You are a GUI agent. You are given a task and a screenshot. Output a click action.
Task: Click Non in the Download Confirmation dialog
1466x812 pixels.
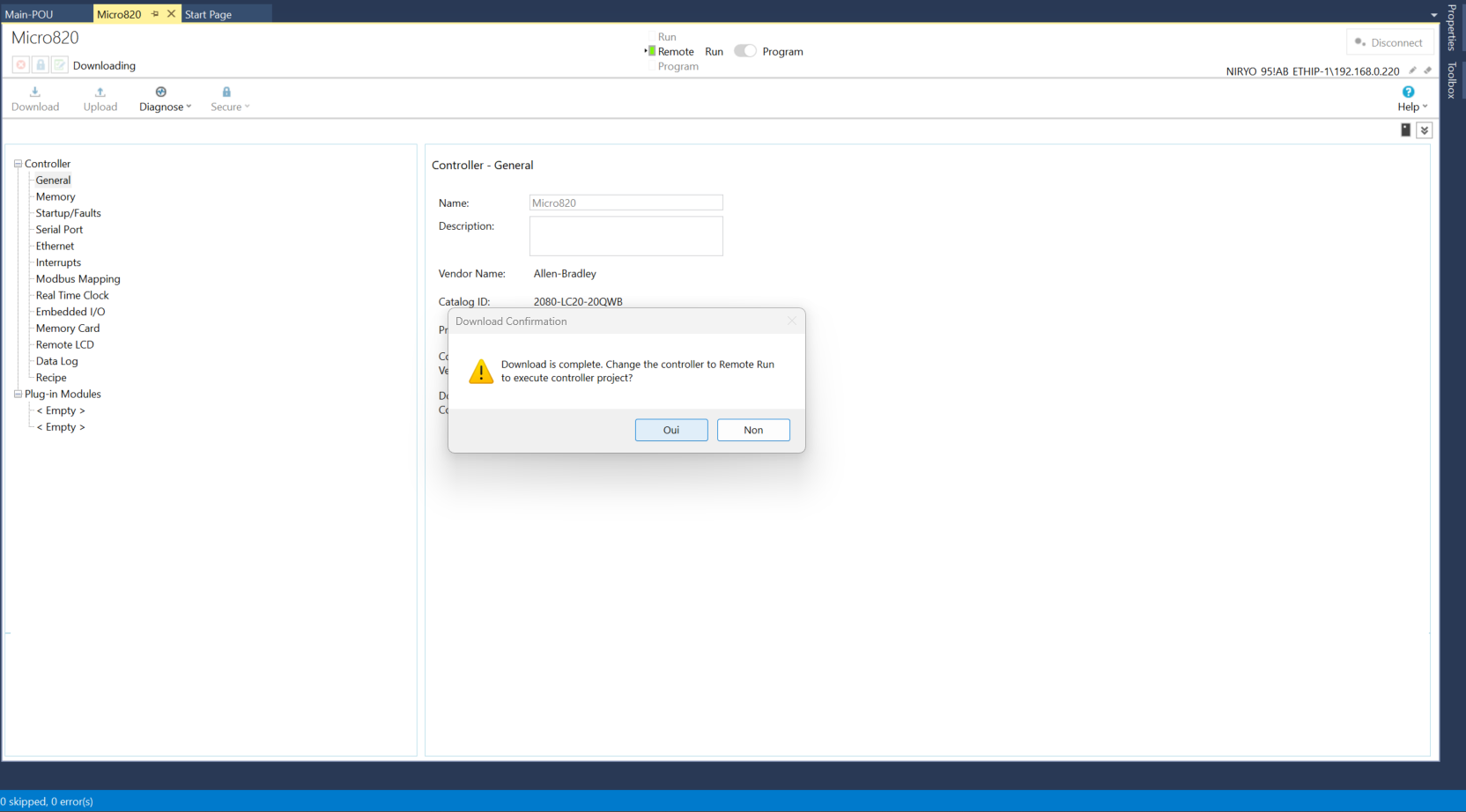pyautogui.click(x=752, y=430)
